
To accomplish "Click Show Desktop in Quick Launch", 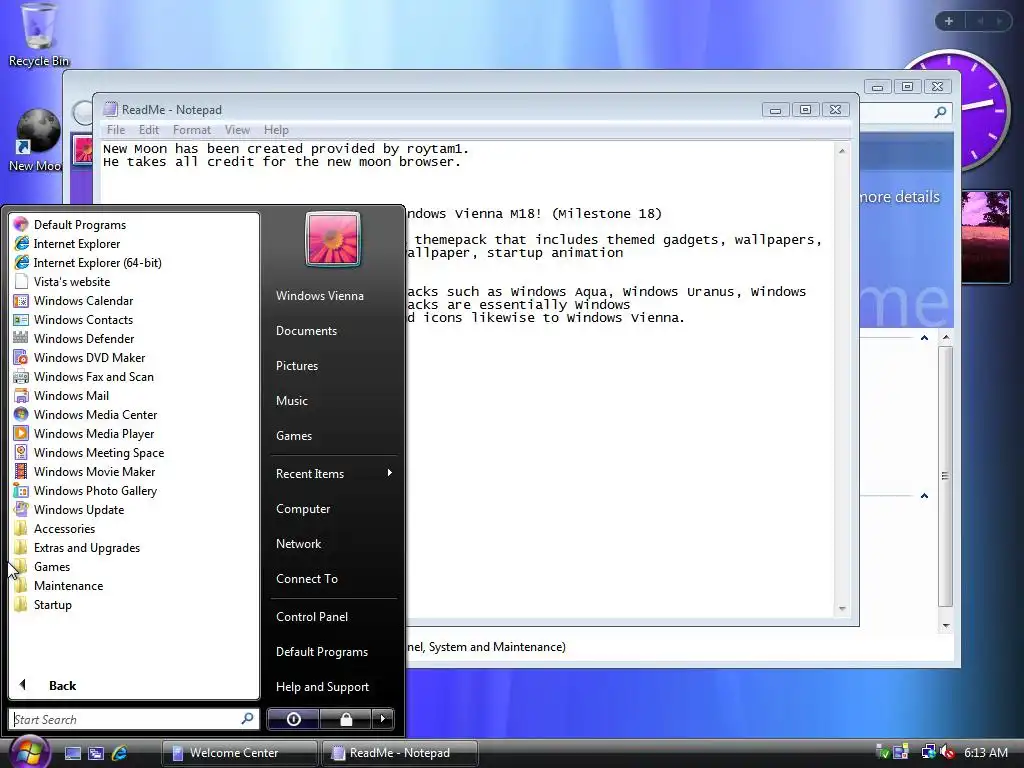I will point(72,753).
